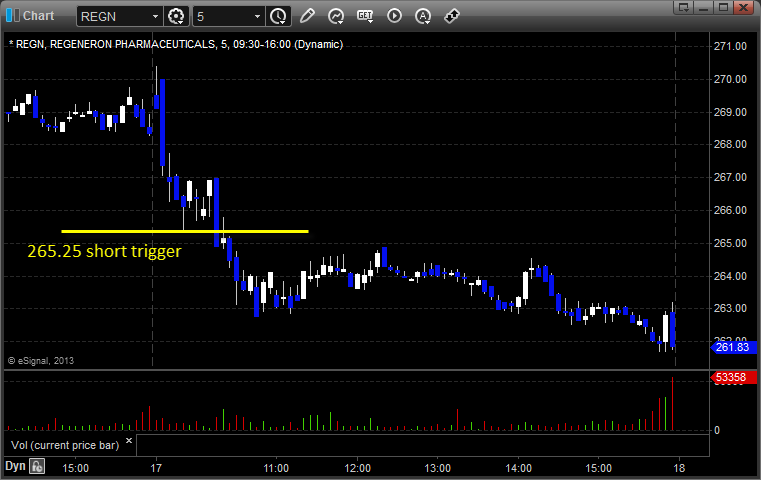
Task: Click the Vol (current price bar) label
Action: [65, 445]
